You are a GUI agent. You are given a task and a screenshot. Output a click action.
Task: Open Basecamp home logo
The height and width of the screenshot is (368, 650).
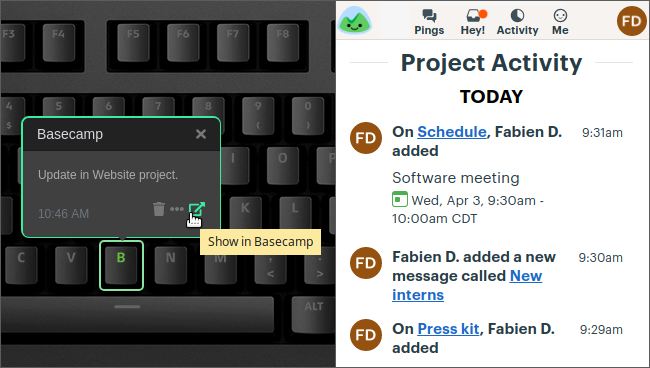click(354, 20)
